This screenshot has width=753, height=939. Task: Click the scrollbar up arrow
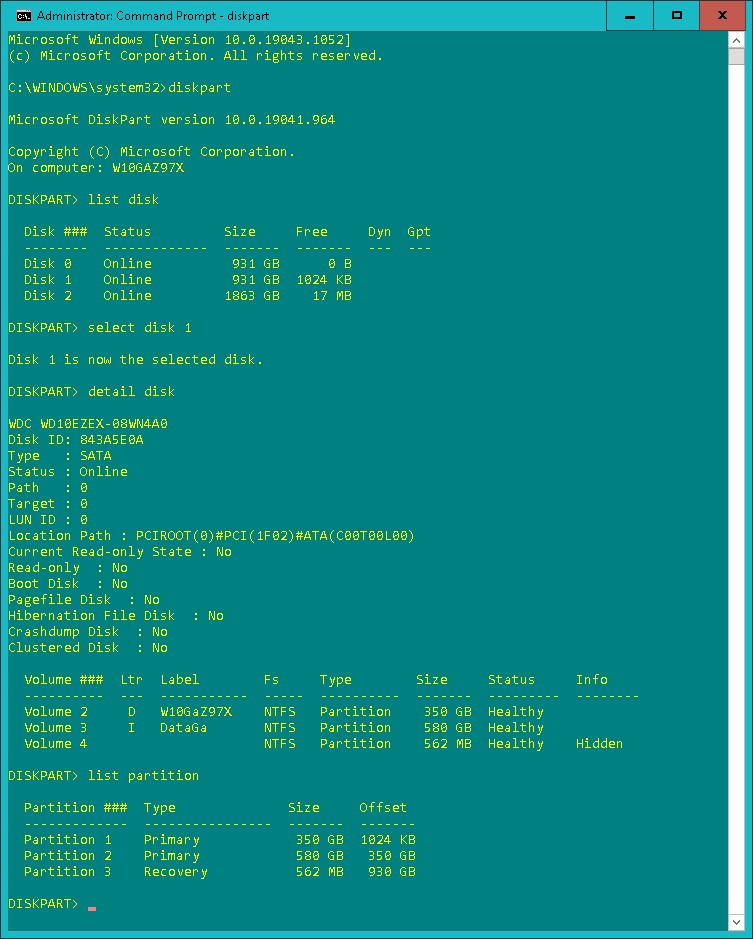click(x=736, y=40)
